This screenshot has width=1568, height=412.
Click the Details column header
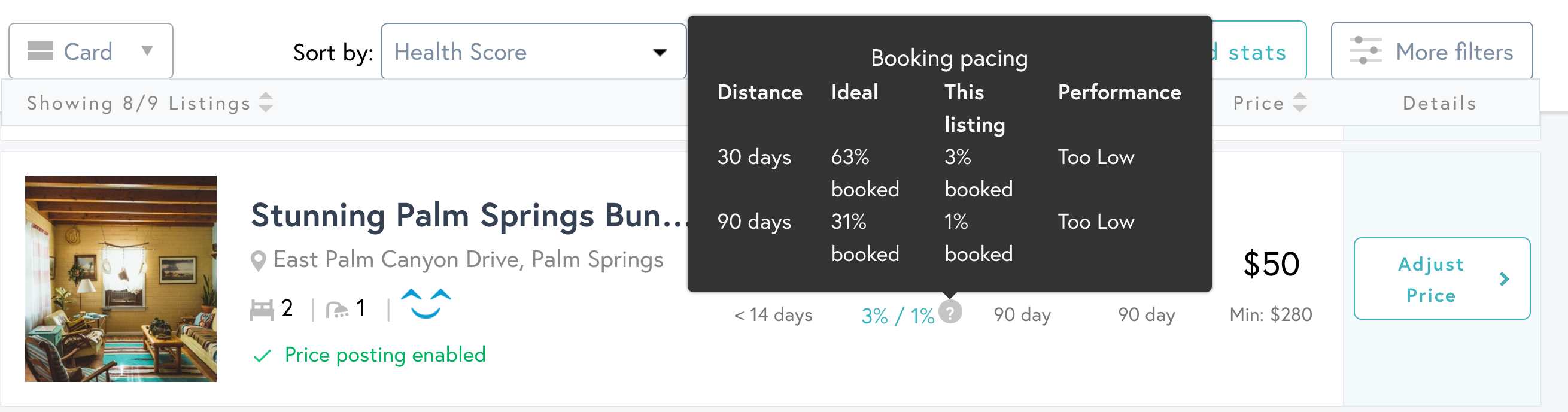(1439, 103)
